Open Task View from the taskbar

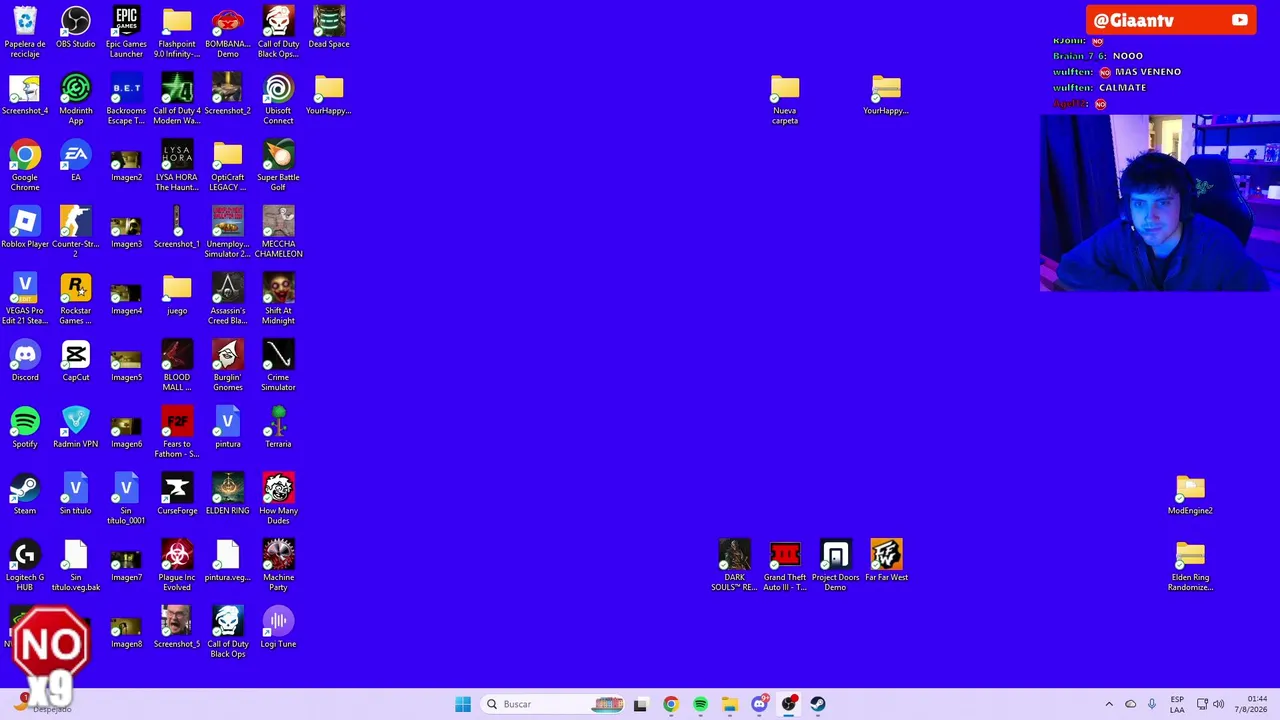click(641, 704)
